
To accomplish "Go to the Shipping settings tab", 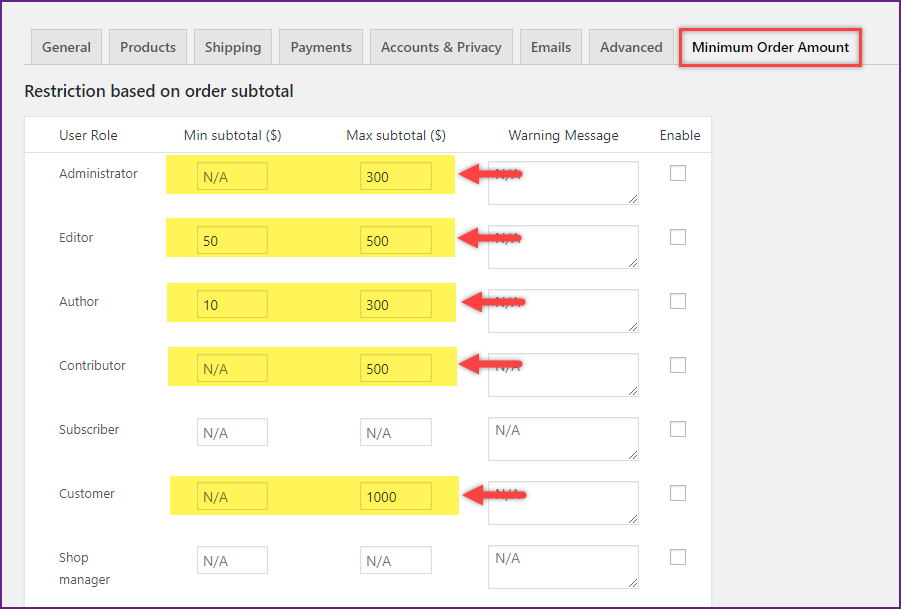I will (233, 47).
